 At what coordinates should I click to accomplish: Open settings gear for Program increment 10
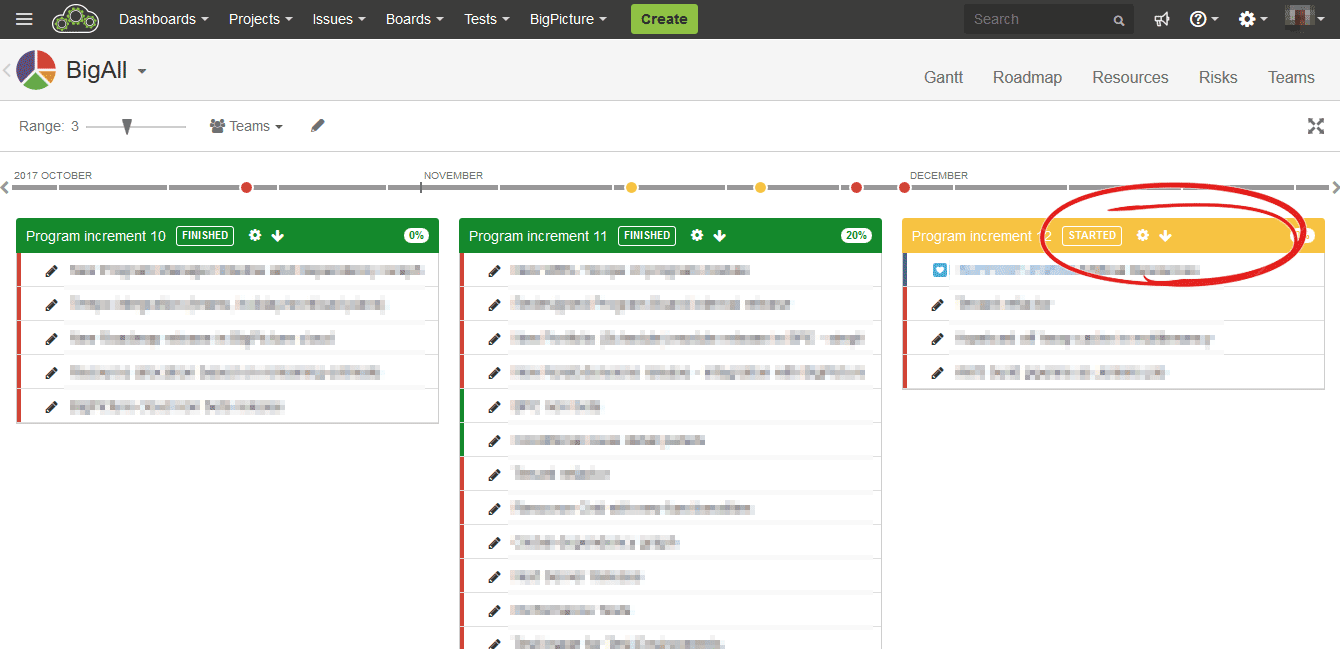coord(255,236)
